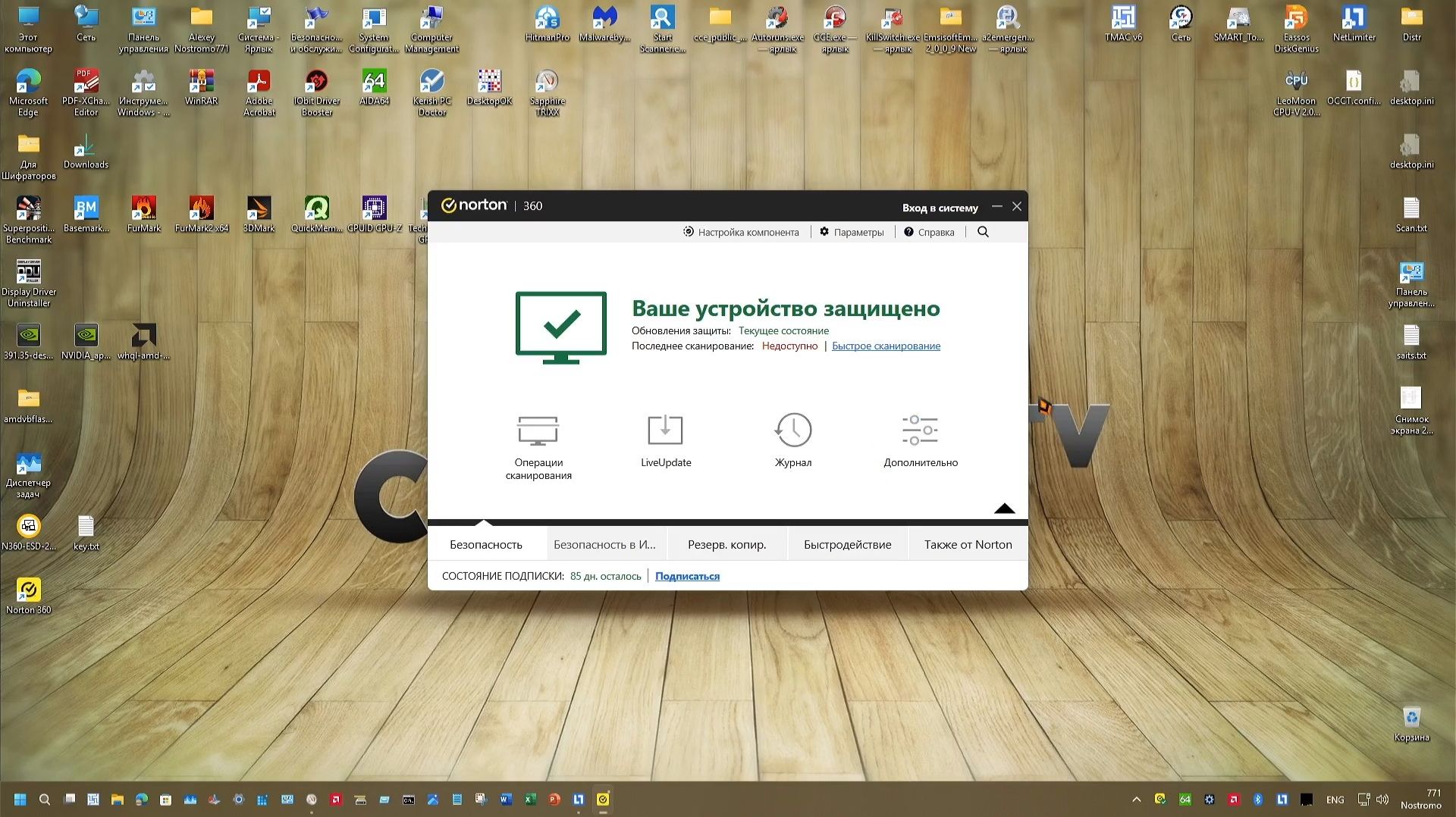
Task: Open Дополнительно advanced settings
Action: 921,441
